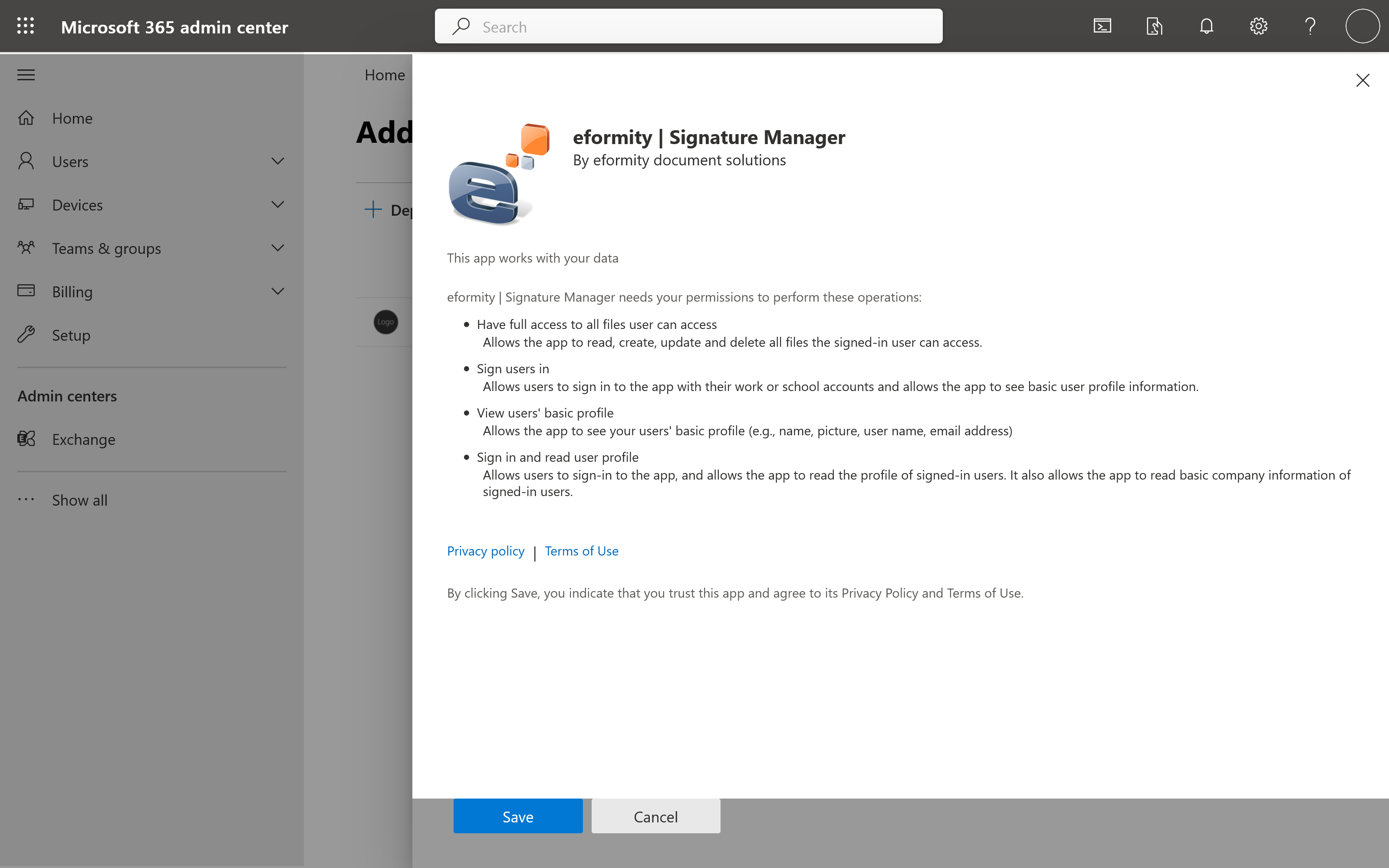Click the account profile circle
This screenshot has width=1389, height=868.
coord(1362,26)
